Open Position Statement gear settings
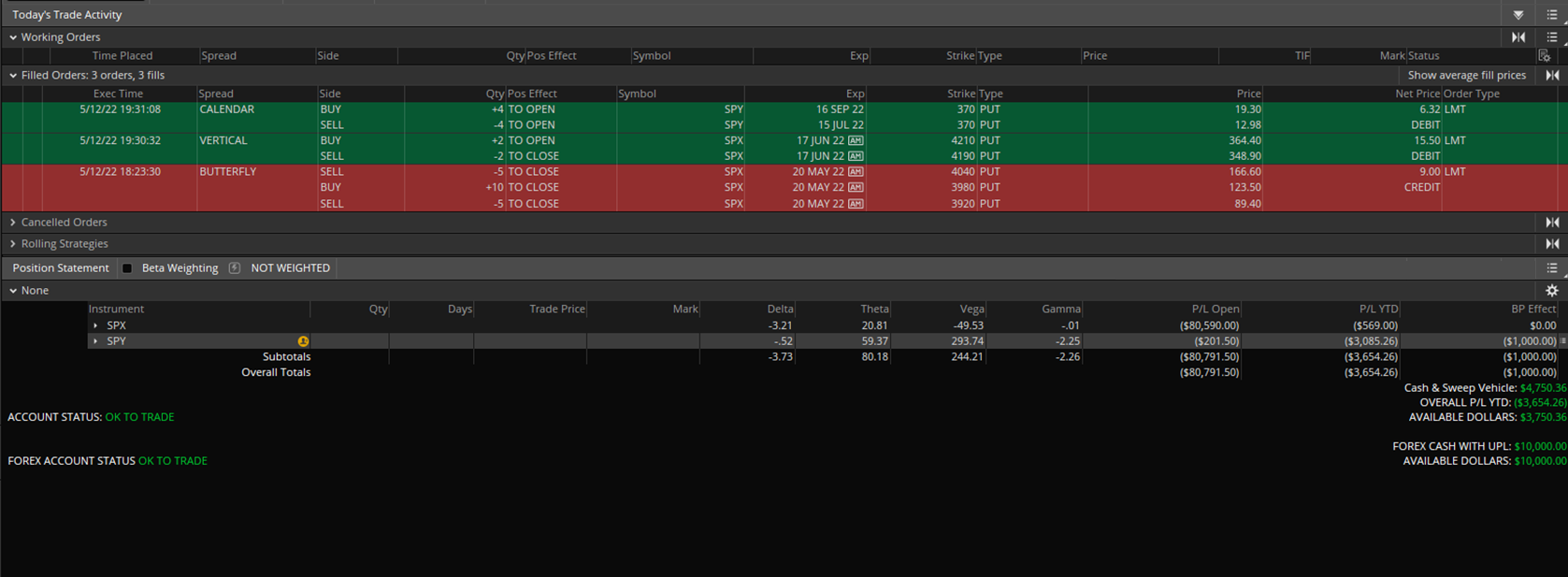The height and width of the screenshot is (577, 1568). [x=1551, y=291]
